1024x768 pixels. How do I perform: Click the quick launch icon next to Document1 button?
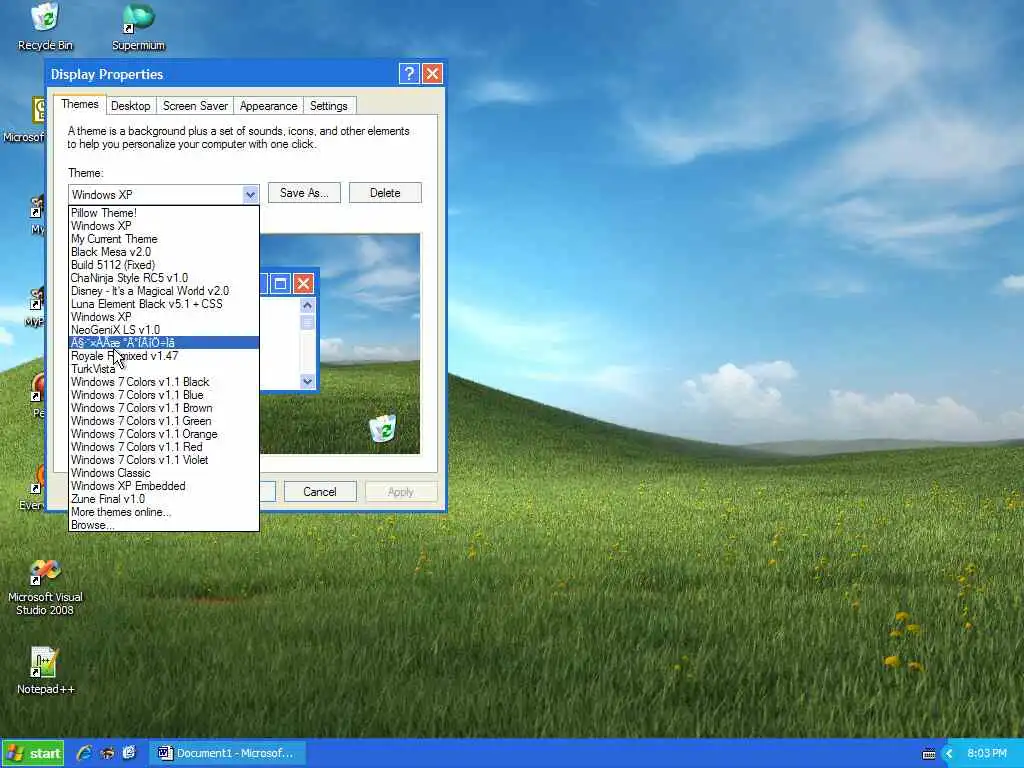129,753
